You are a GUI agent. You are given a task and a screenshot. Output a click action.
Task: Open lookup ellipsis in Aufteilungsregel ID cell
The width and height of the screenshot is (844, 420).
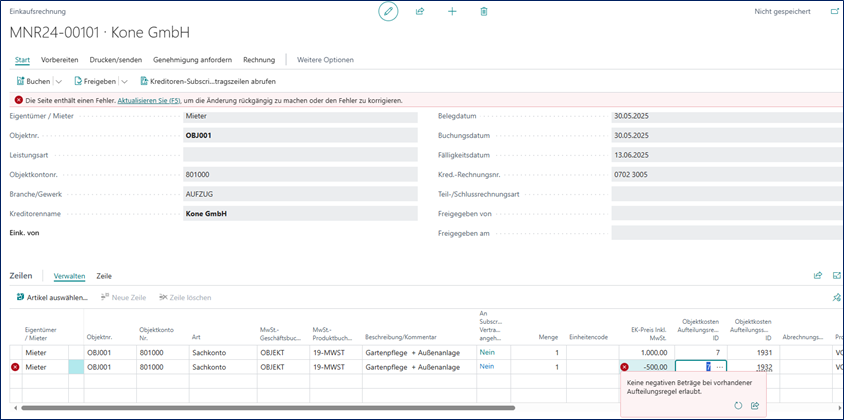(x=719, y=367)
